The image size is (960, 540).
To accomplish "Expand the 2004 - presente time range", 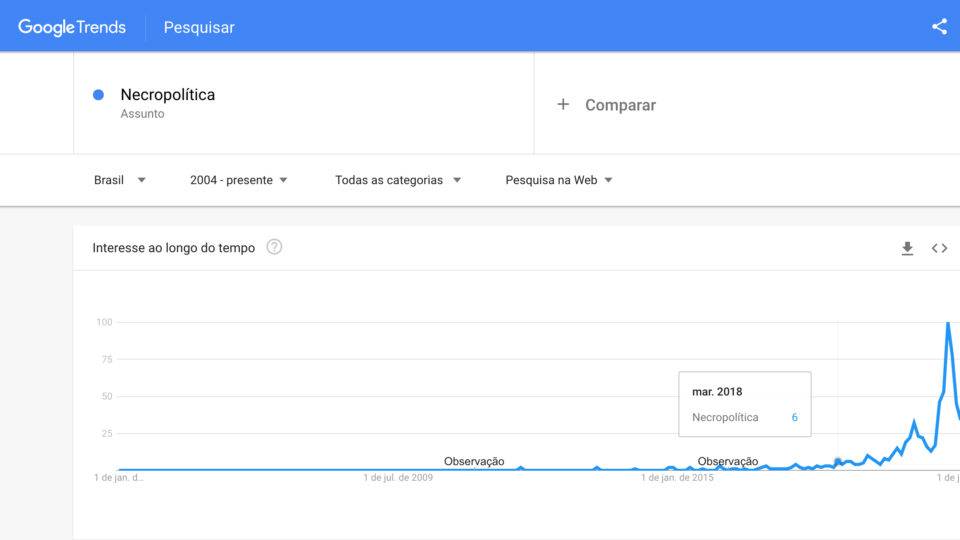I will tap(238, 180).
